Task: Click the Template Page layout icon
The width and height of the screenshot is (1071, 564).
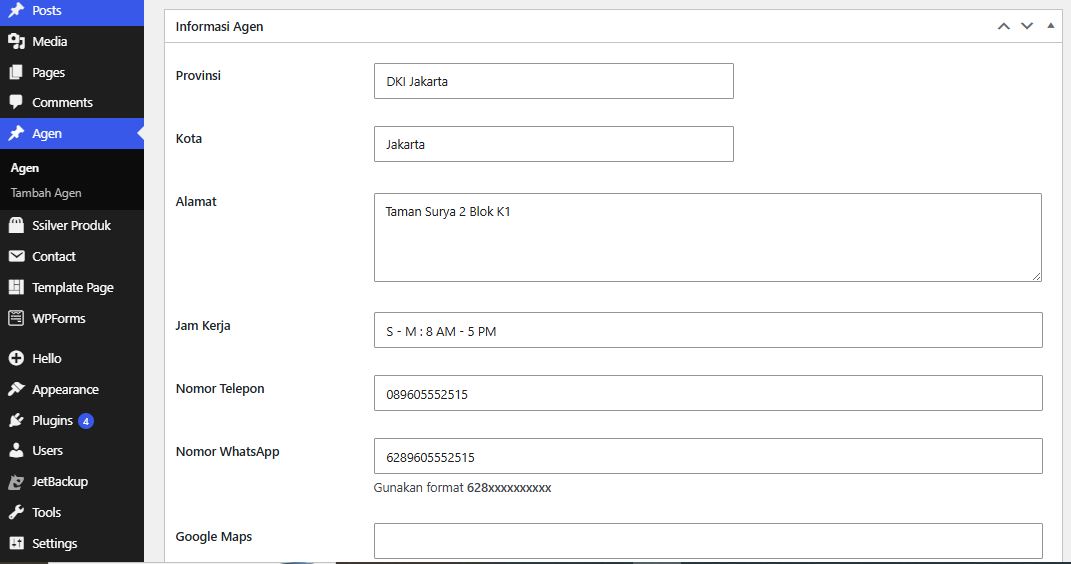Action: pos(16,287)
